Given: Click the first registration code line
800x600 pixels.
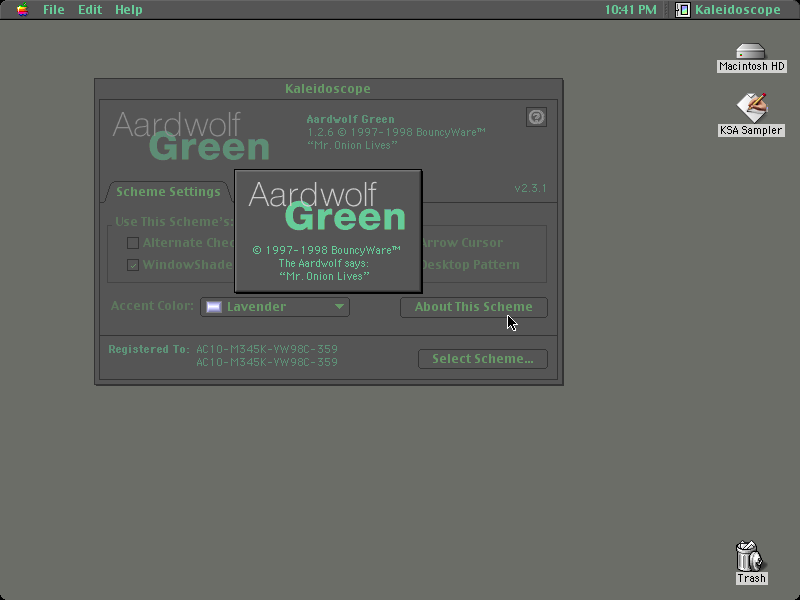Looking at the screenshot, I should tap(267, 349).
